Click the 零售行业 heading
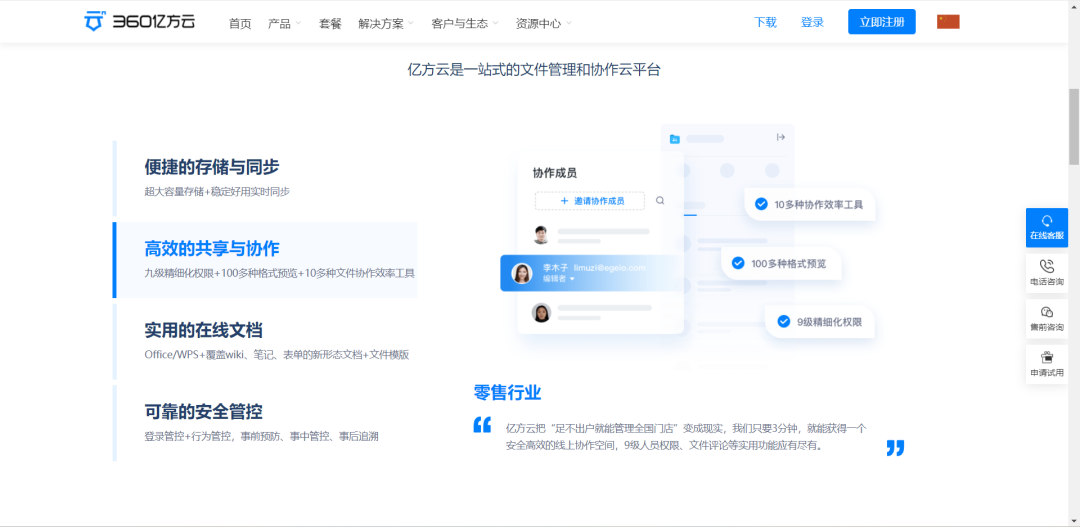 508,393
